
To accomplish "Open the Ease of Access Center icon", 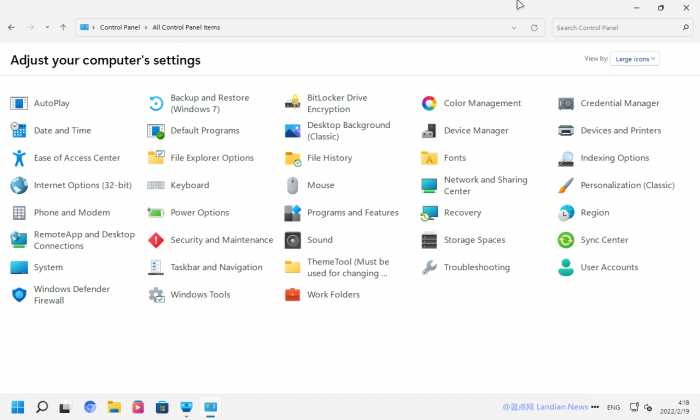I will point(19,158).
